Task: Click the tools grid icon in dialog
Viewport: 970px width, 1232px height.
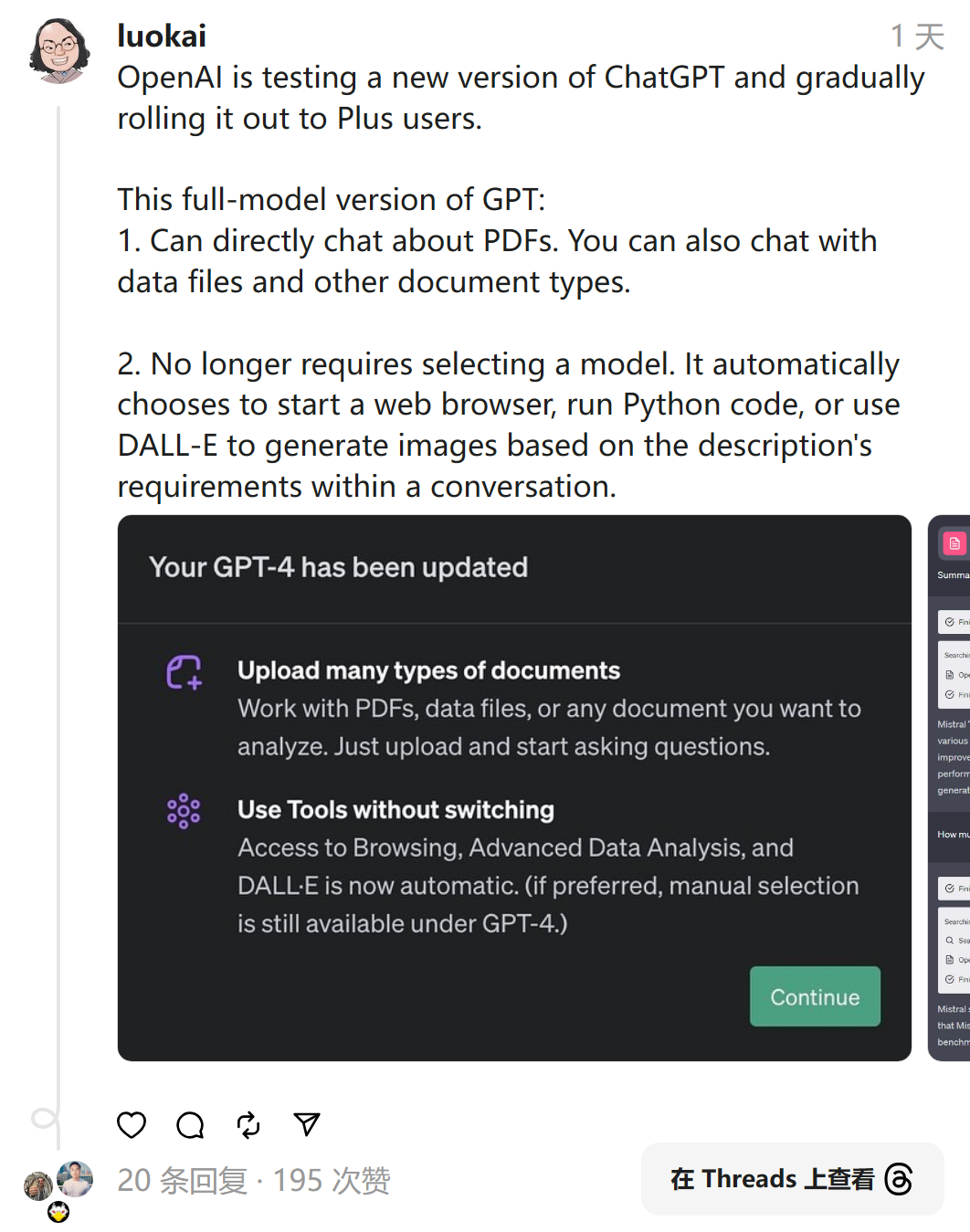Action: pyautogui.click(x=184, y=811)
